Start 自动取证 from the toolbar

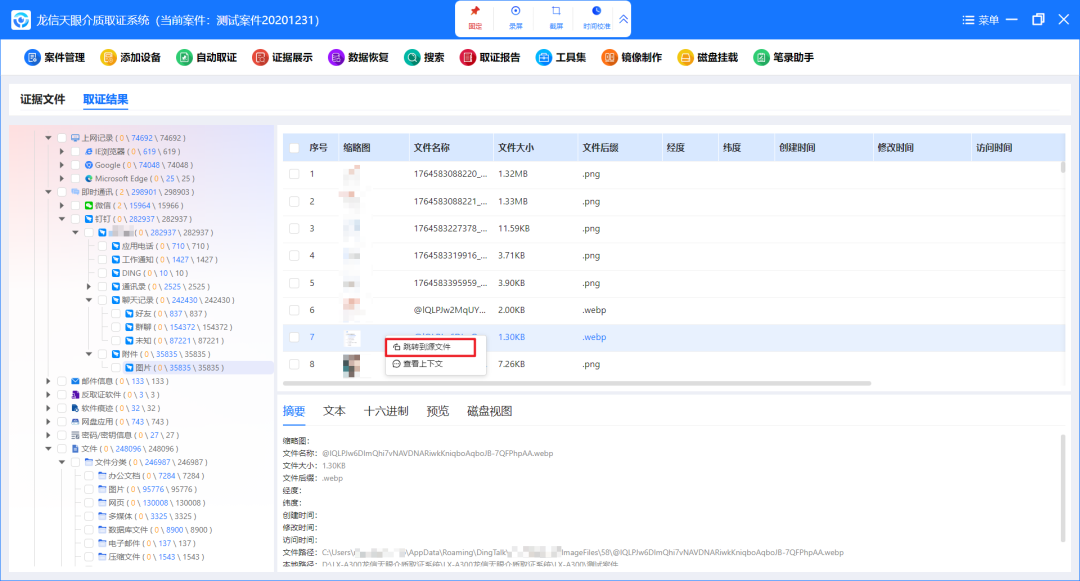pyautogui.click(x=207, y=58)
